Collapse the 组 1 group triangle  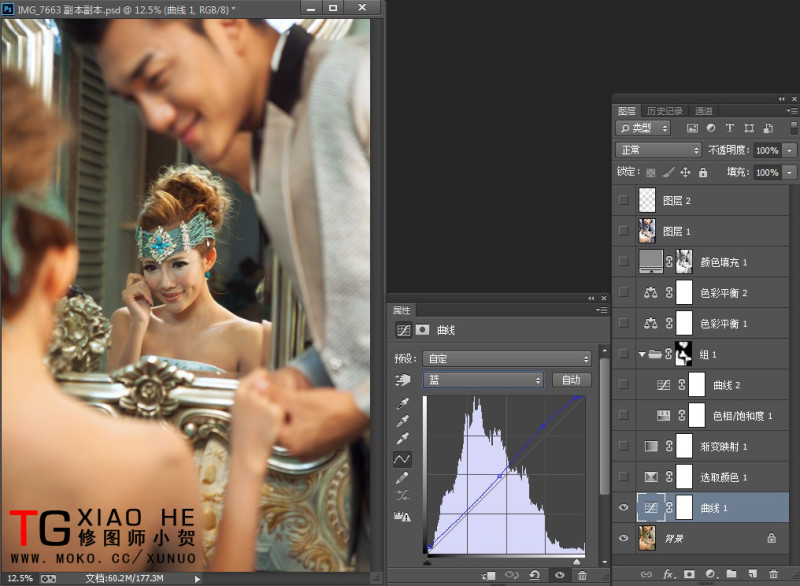tap(642, 354)
